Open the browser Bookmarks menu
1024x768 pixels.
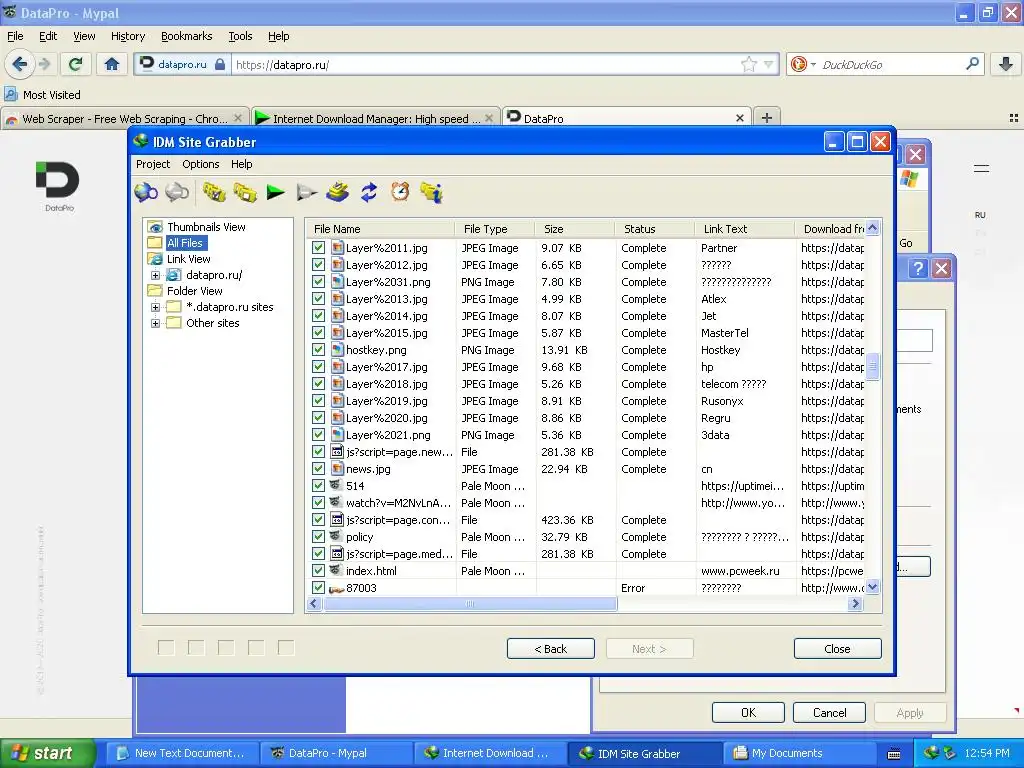[187, 36]
